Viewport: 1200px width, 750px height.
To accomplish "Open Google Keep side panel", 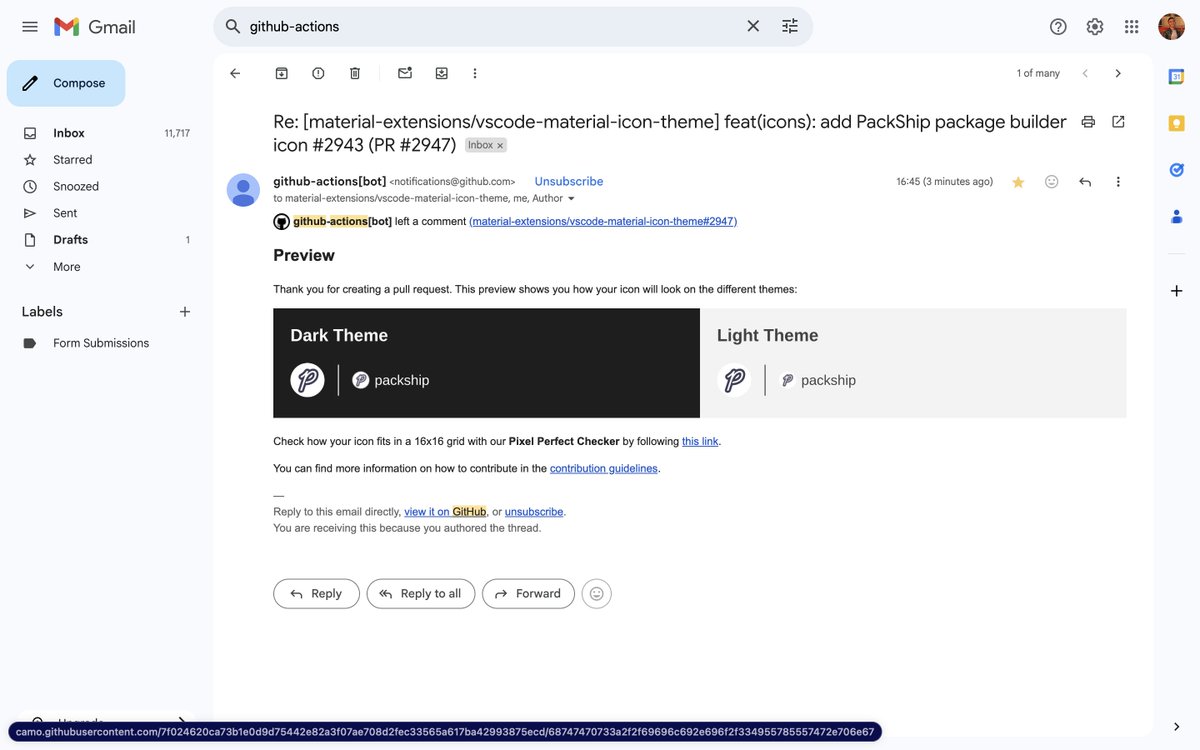I will [x=1176, y=123].
